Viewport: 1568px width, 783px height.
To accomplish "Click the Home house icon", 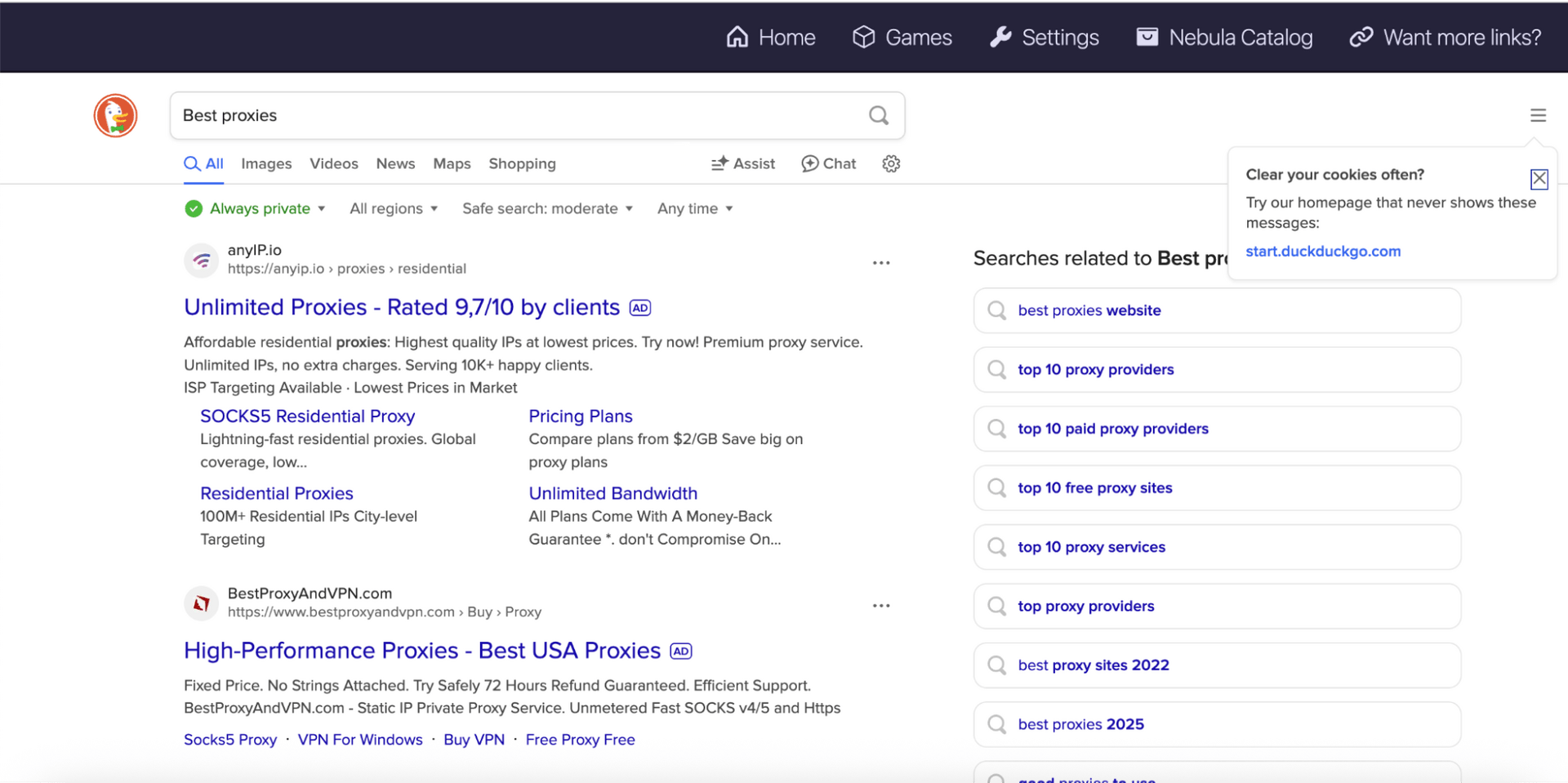I will (x=737, y=37).
